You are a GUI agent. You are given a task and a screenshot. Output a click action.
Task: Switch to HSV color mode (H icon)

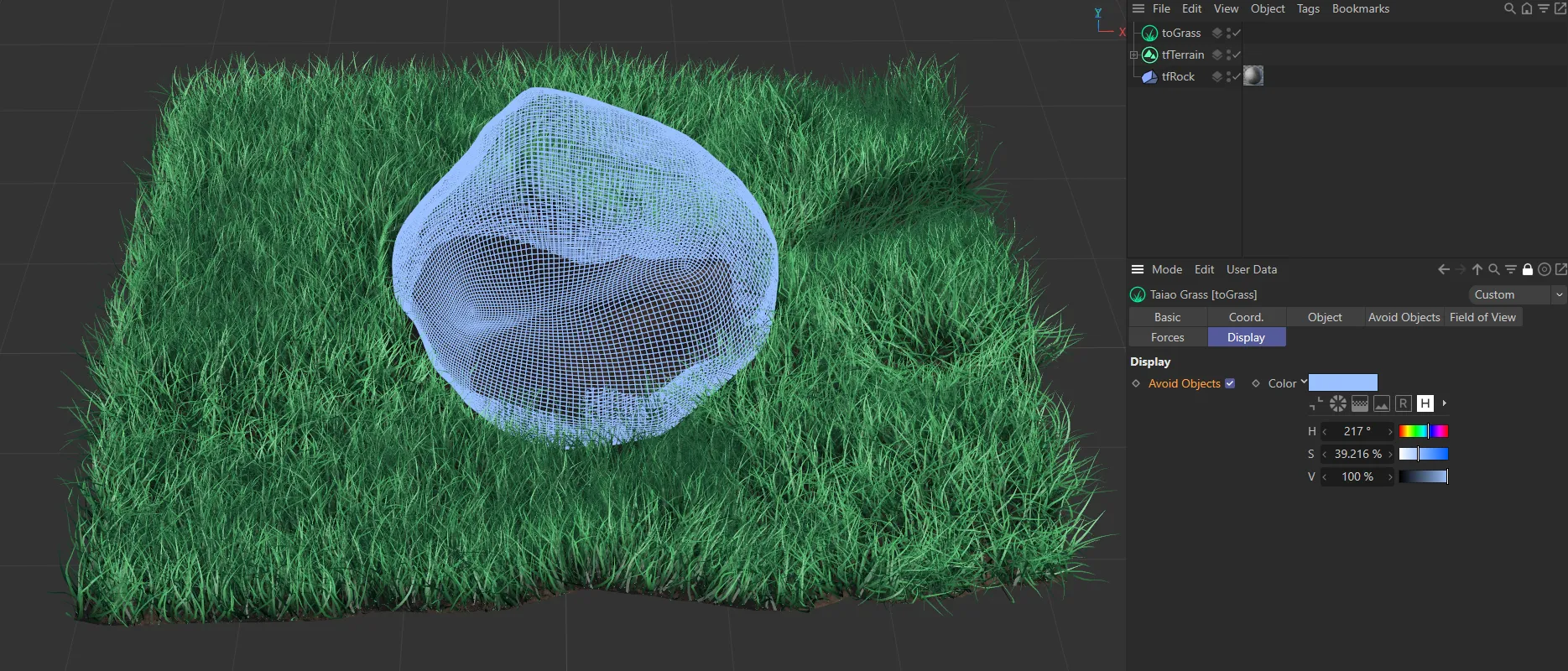click(1425, 403)
